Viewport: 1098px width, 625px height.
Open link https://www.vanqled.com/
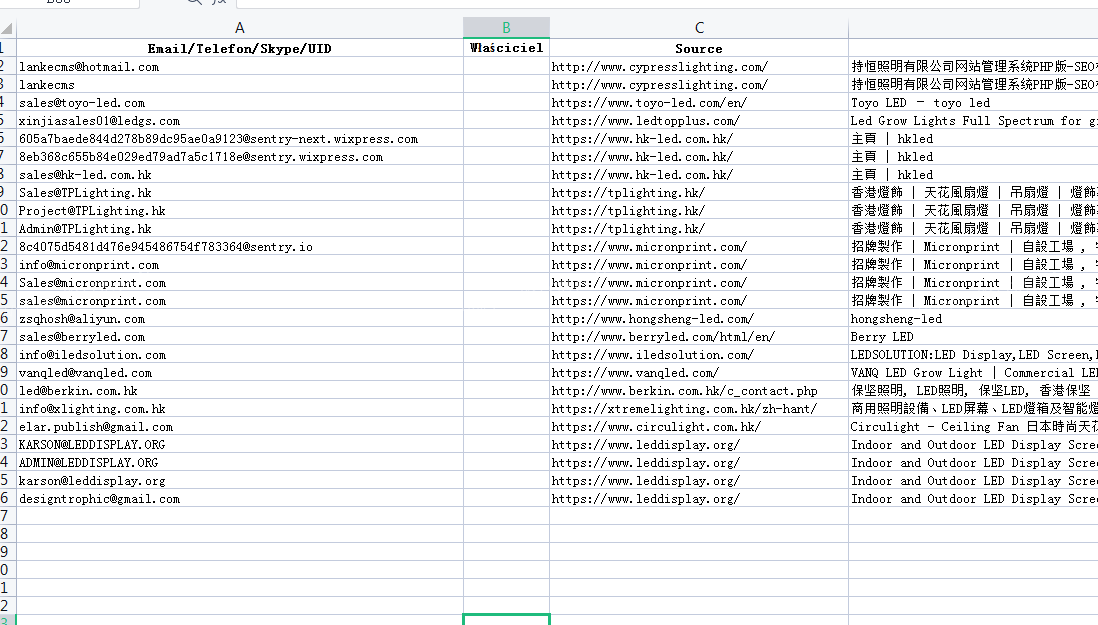635,373
